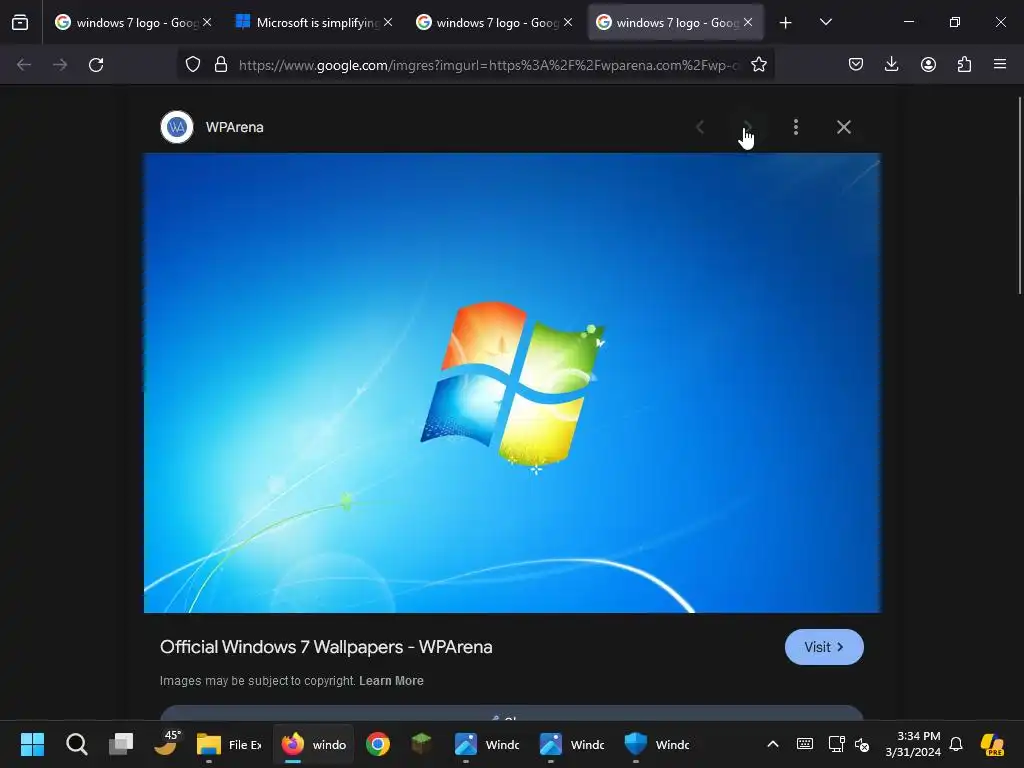Screen dimensions: 1024x768
Task: Show previous image result
Action: pyautogui.click(x=699, y=127)
